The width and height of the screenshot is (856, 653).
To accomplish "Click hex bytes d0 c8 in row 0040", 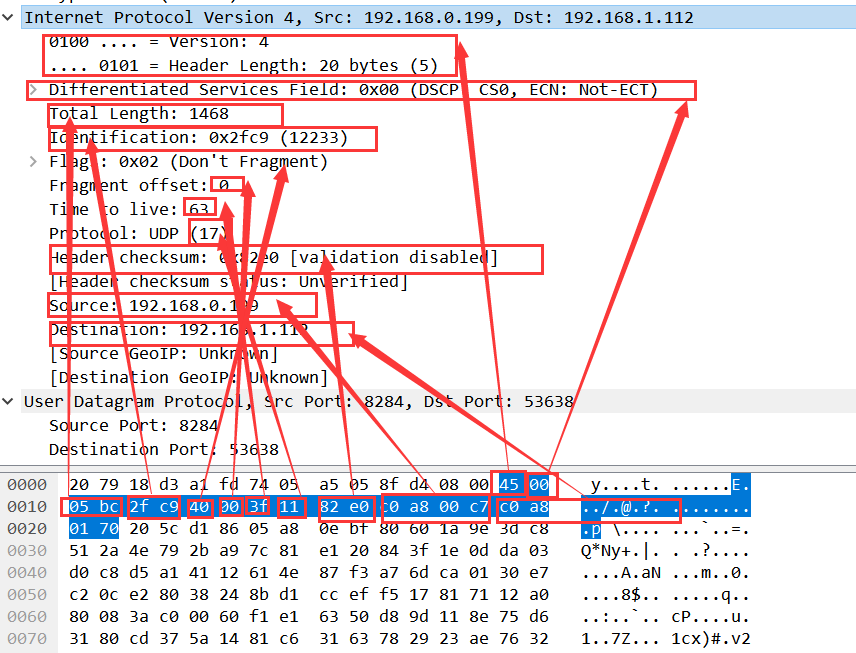I will coord(94,573).
